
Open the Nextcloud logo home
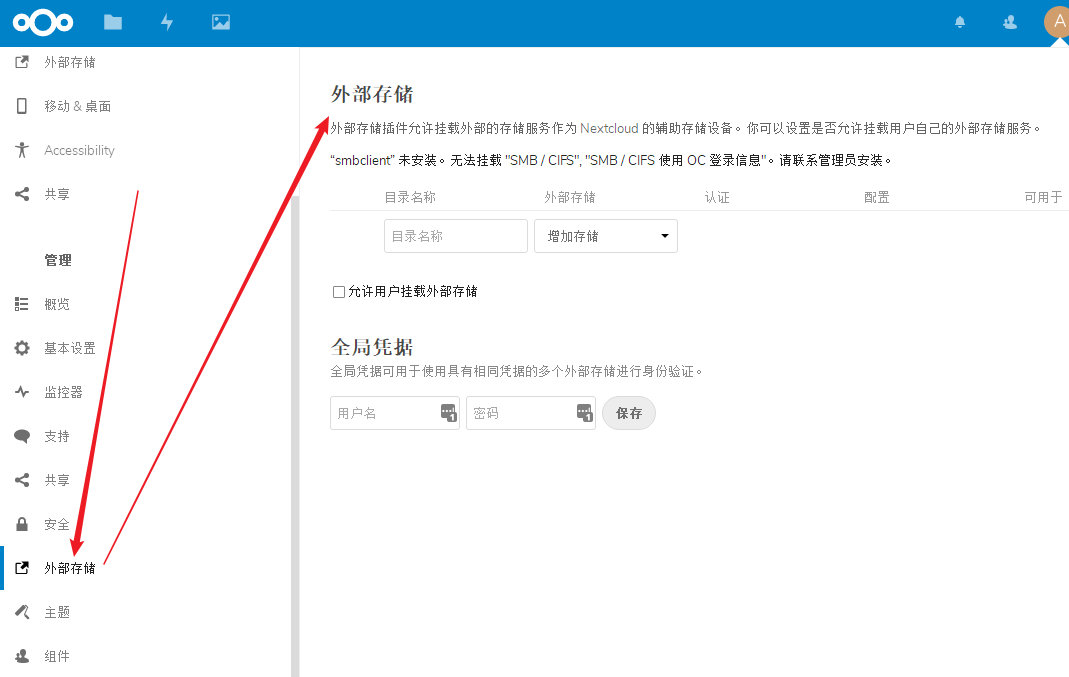pos(43,23)
